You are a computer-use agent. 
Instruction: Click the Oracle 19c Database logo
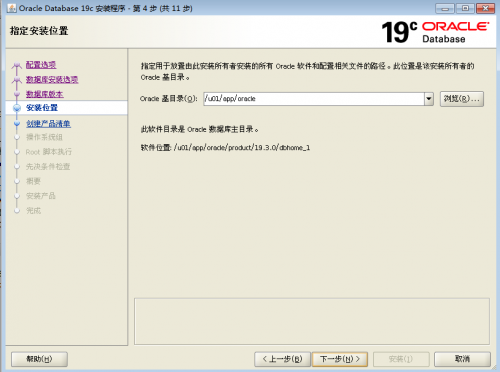tap(435, 32)
